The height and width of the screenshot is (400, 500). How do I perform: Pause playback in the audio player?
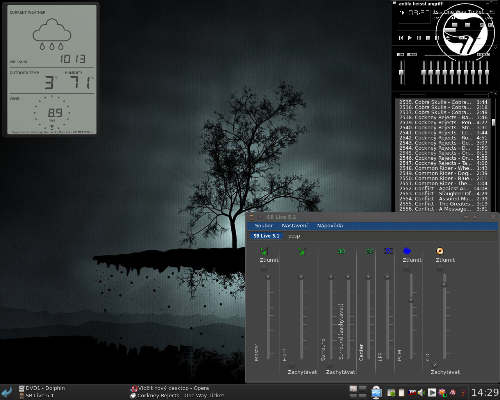419,38
